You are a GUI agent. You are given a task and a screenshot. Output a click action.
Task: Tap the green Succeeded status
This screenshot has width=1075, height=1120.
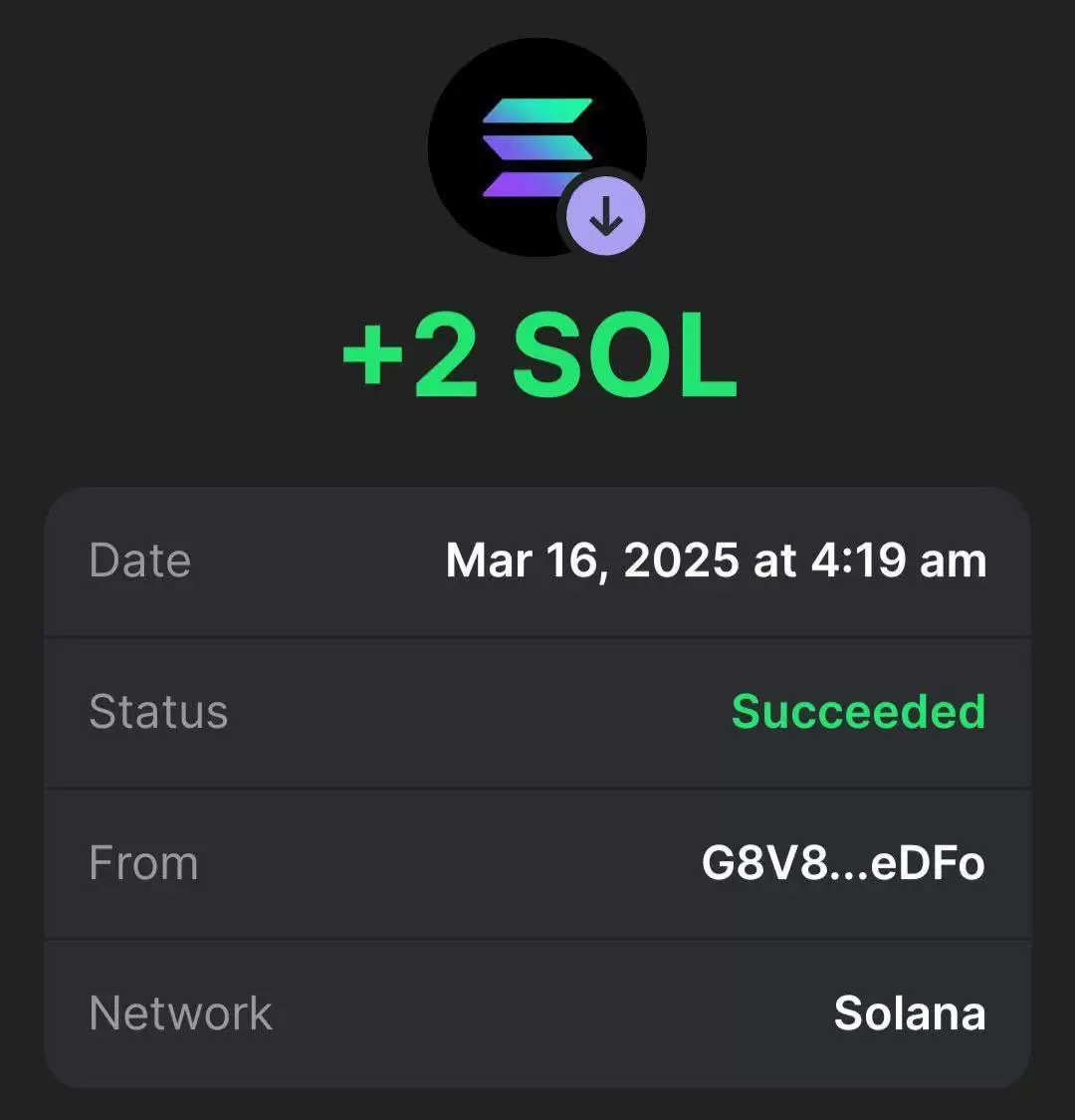coord(859,712)
